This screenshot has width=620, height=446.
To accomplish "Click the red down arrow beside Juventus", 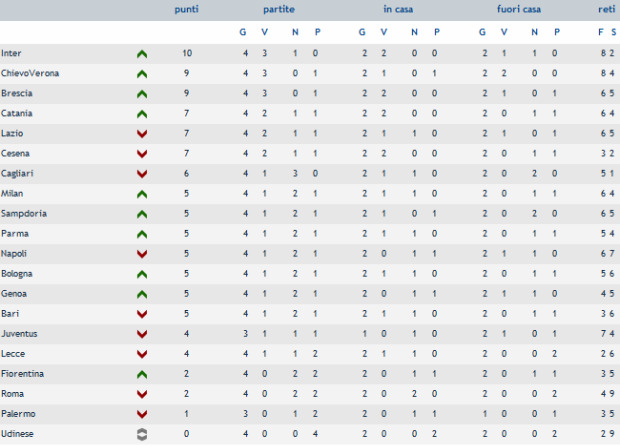I will tap(142, 334).
